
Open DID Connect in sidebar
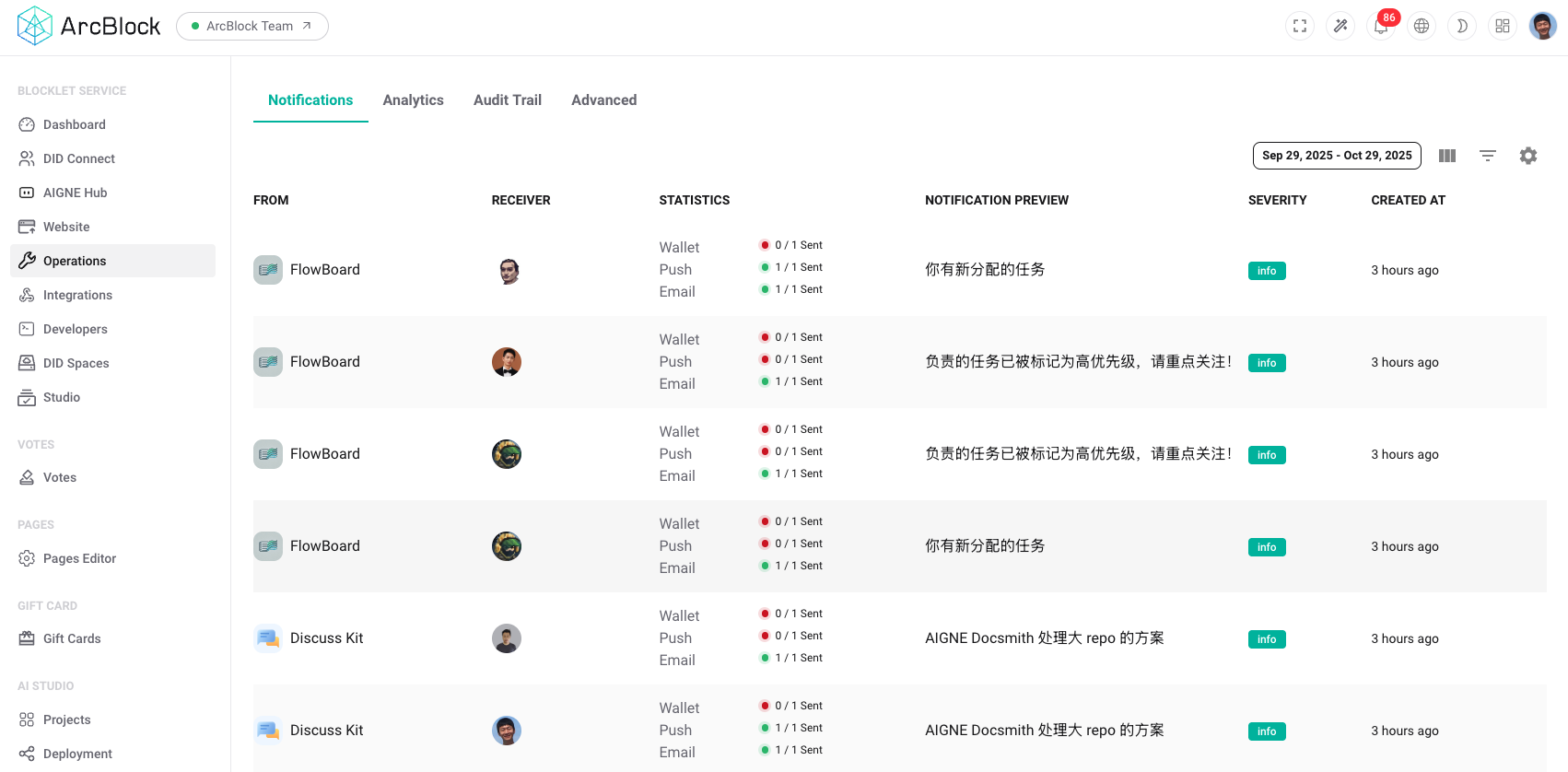pos(112,158)
